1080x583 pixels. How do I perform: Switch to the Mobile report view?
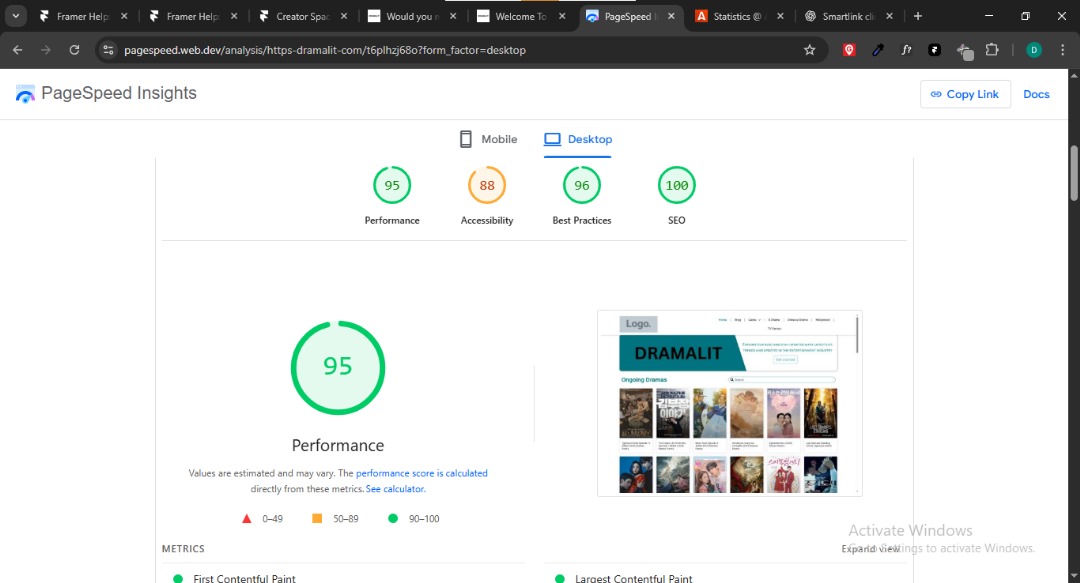[488, 138]
